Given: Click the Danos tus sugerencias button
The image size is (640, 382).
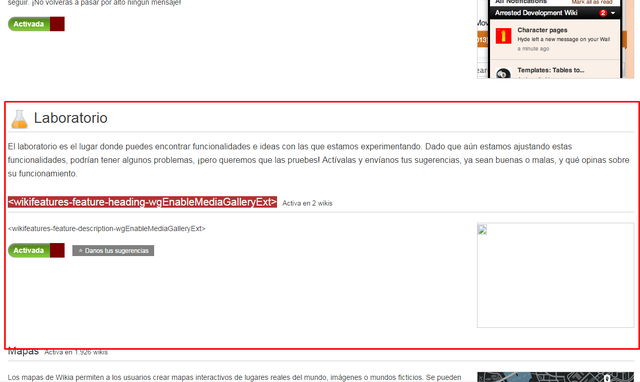Looking at the screenshot, I should point(113,251).
